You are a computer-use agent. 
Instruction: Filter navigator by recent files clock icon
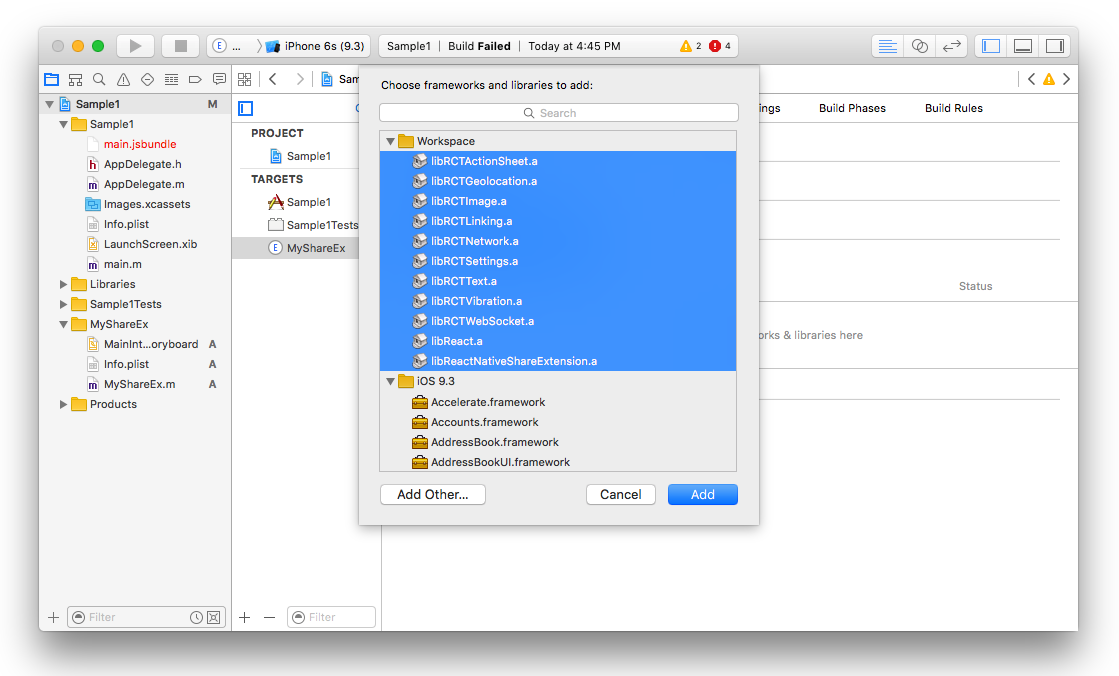click(196, 617)
